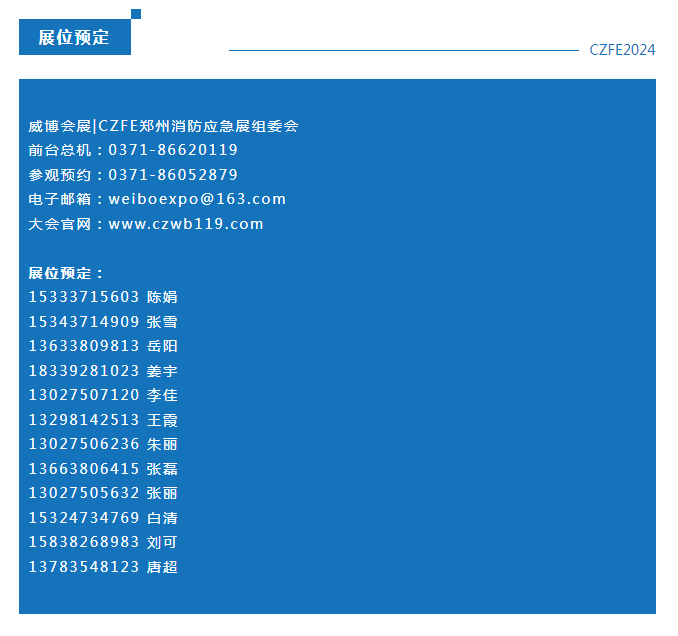Screen dimensions: 678x636
Task: Select the 前台总机 label
Action: (x=60, y=150)
